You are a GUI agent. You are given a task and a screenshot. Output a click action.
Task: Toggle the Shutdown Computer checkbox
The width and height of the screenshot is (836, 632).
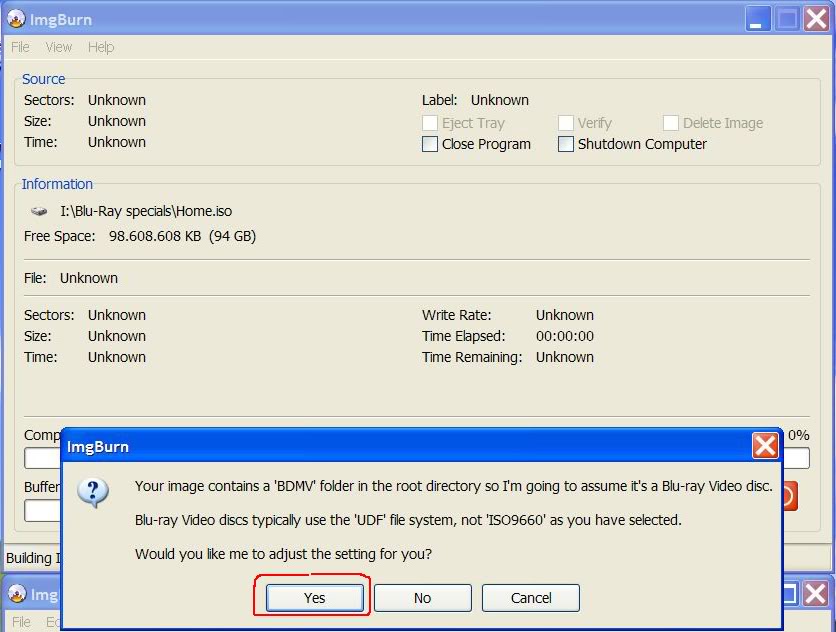click(566, 144)
